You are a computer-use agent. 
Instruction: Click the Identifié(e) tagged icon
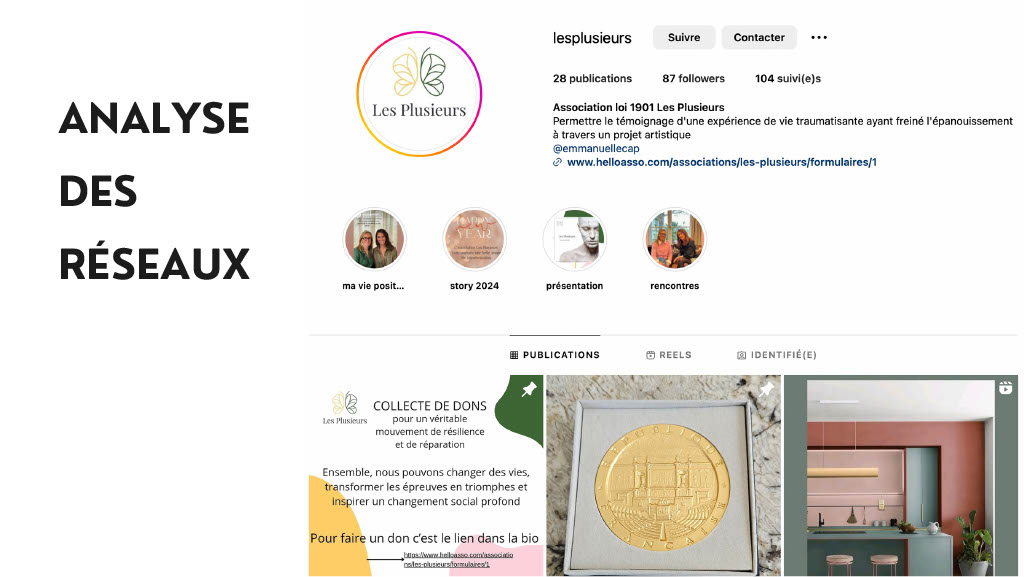coord(741,355)
